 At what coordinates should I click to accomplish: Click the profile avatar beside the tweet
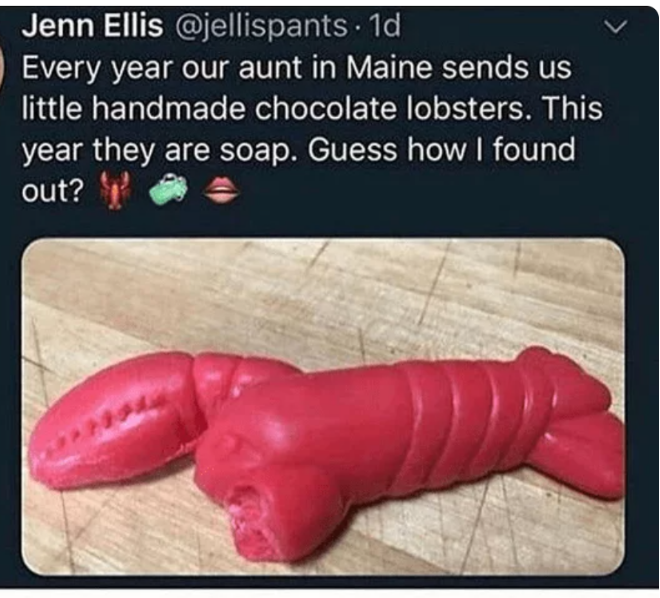[2, 67]
